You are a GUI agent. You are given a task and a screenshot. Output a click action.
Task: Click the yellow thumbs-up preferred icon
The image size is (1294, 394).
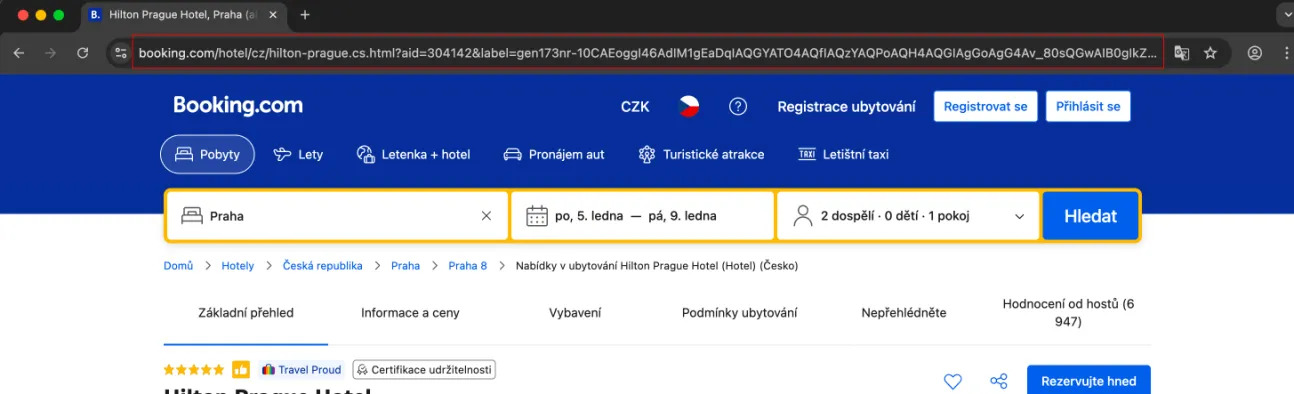point(241,370)
